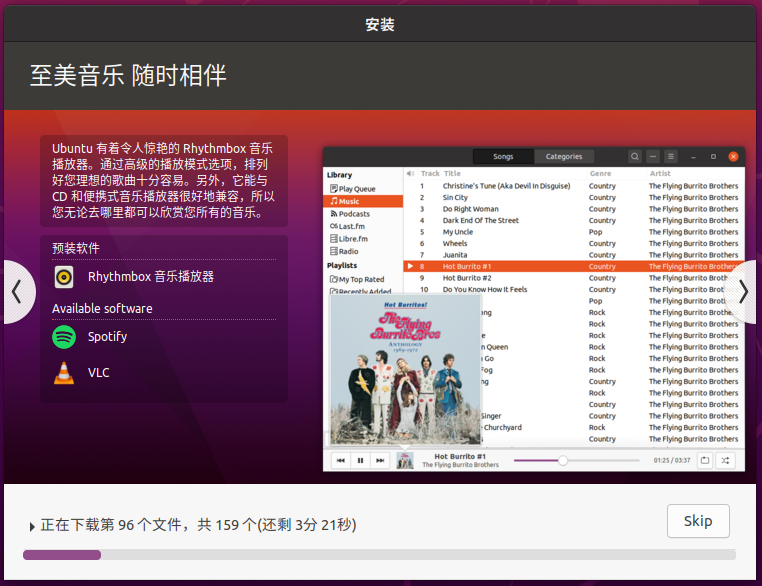Select the playing track Hot Burrito #1
Screen dimensions: 762x586
click(x=573, y=266)
